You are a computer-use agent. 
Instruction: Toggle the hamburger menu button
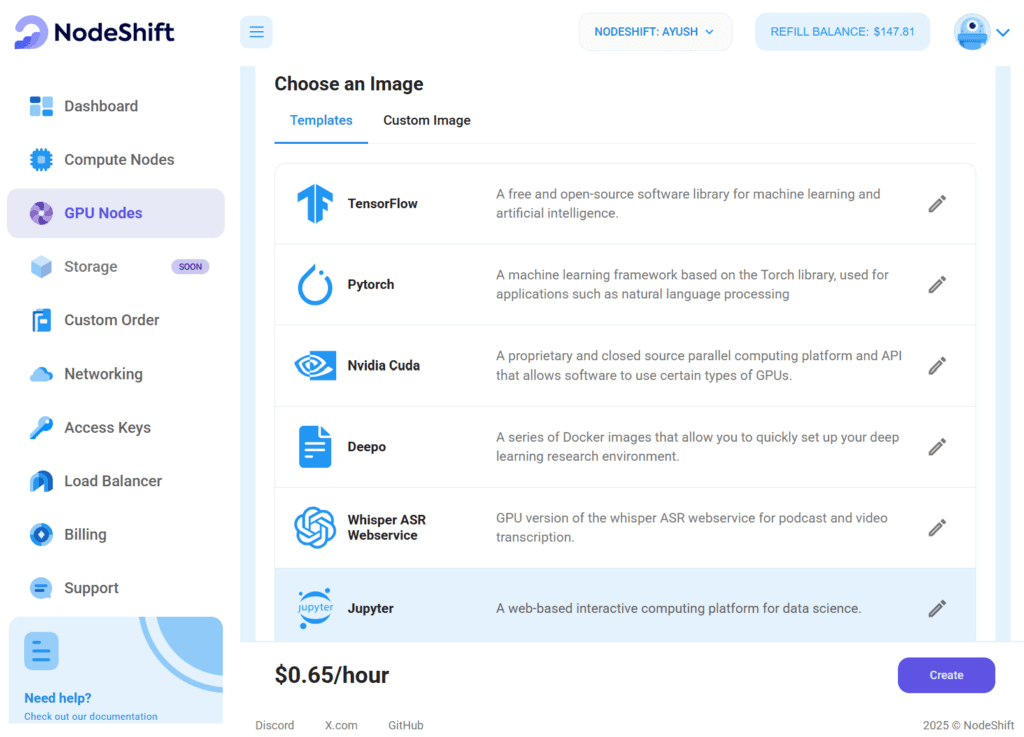coord(256,32)
